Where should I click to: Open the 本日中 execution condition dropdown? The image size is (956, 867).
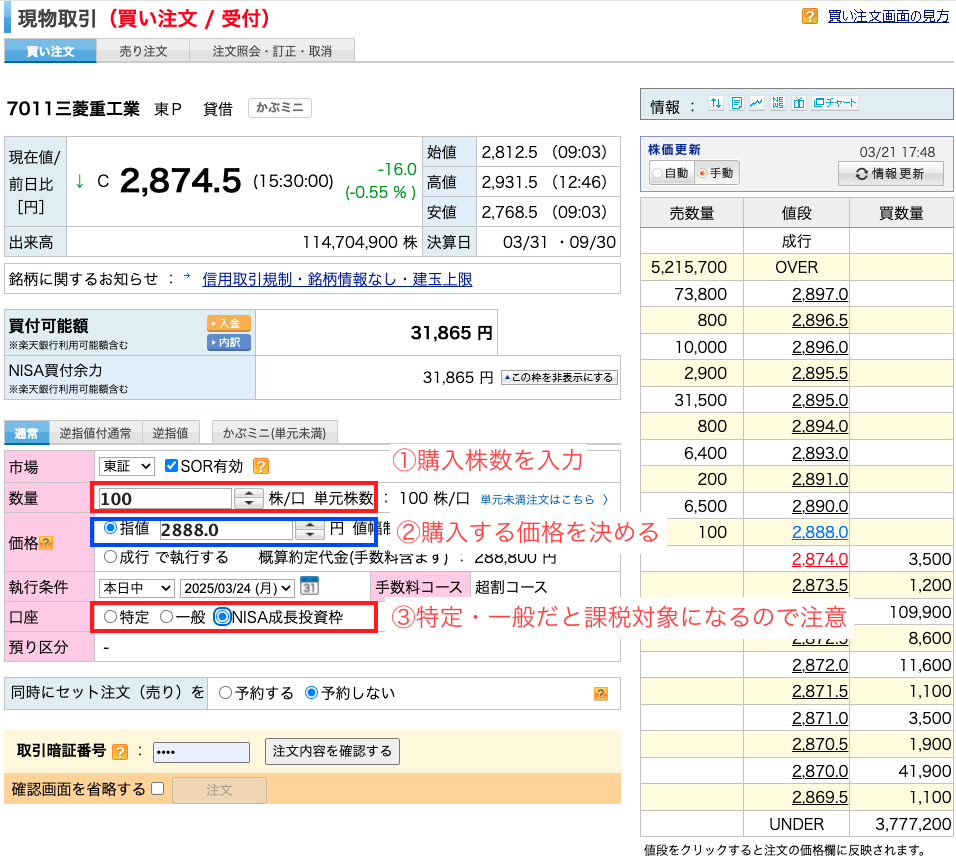click(x=137, y=588)
